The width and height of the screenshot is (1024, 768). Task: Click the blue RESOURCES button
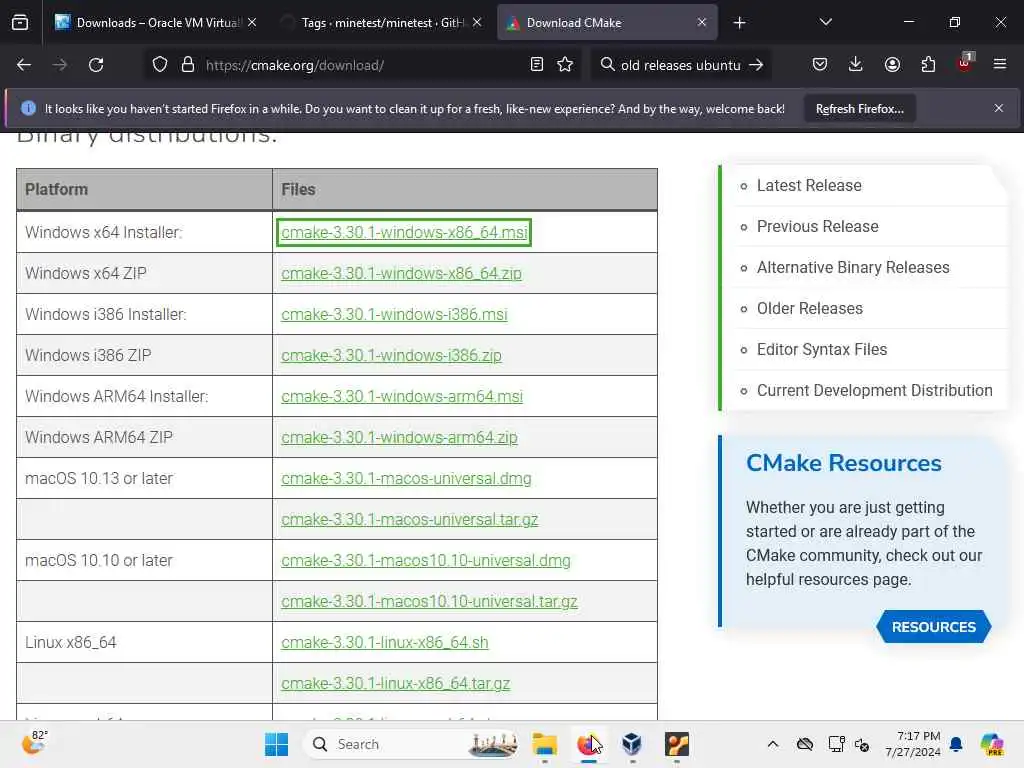click(x=933, y=627)
